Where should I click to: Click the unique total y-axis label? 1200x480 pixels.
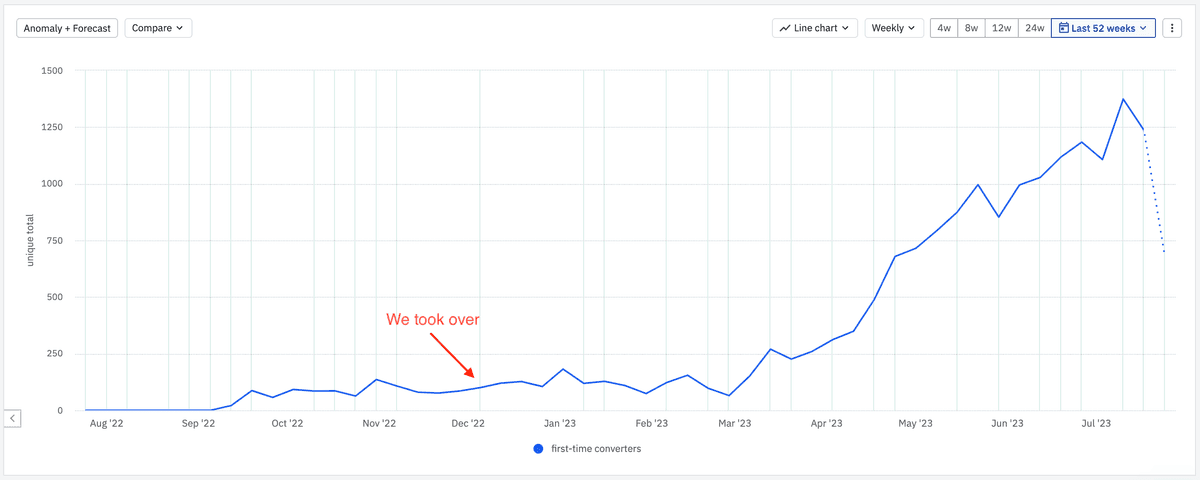click(x=32, y=242)
